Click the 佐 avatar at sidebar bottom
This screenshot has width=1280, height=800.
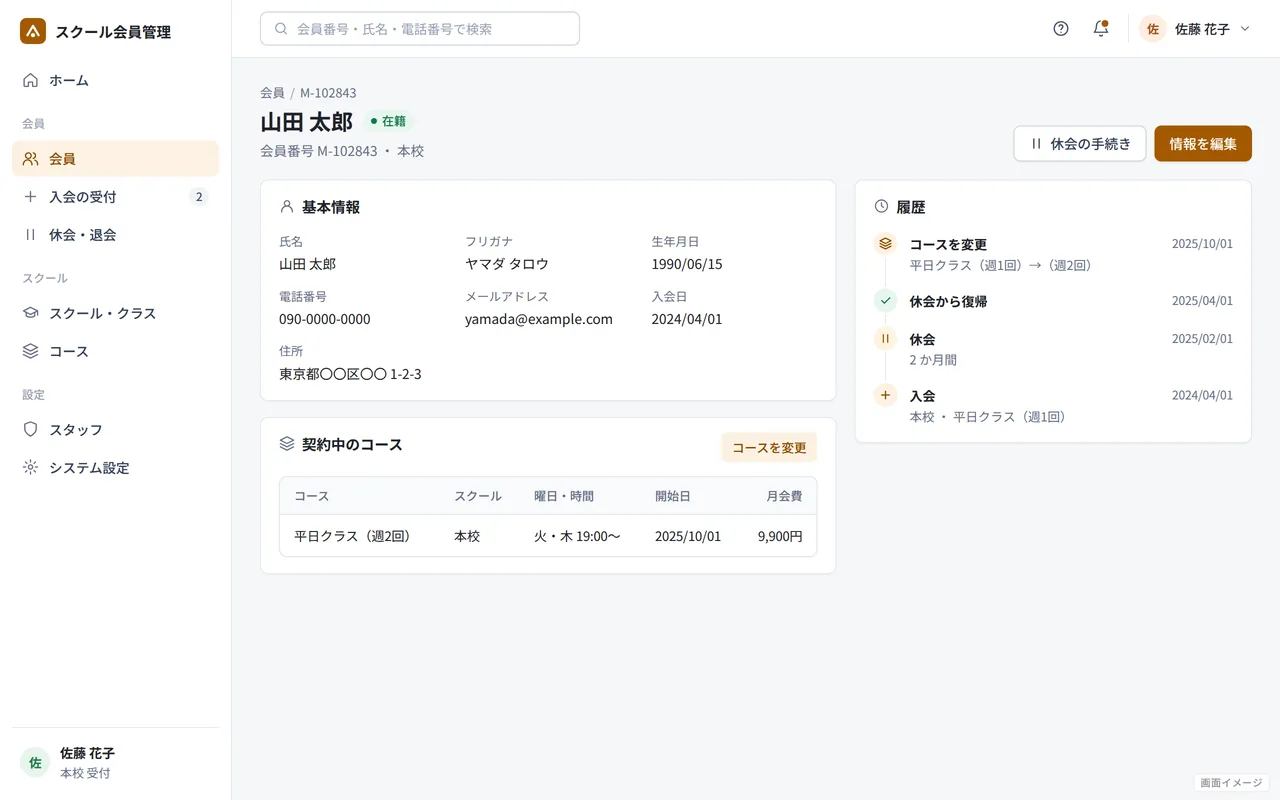35,762
